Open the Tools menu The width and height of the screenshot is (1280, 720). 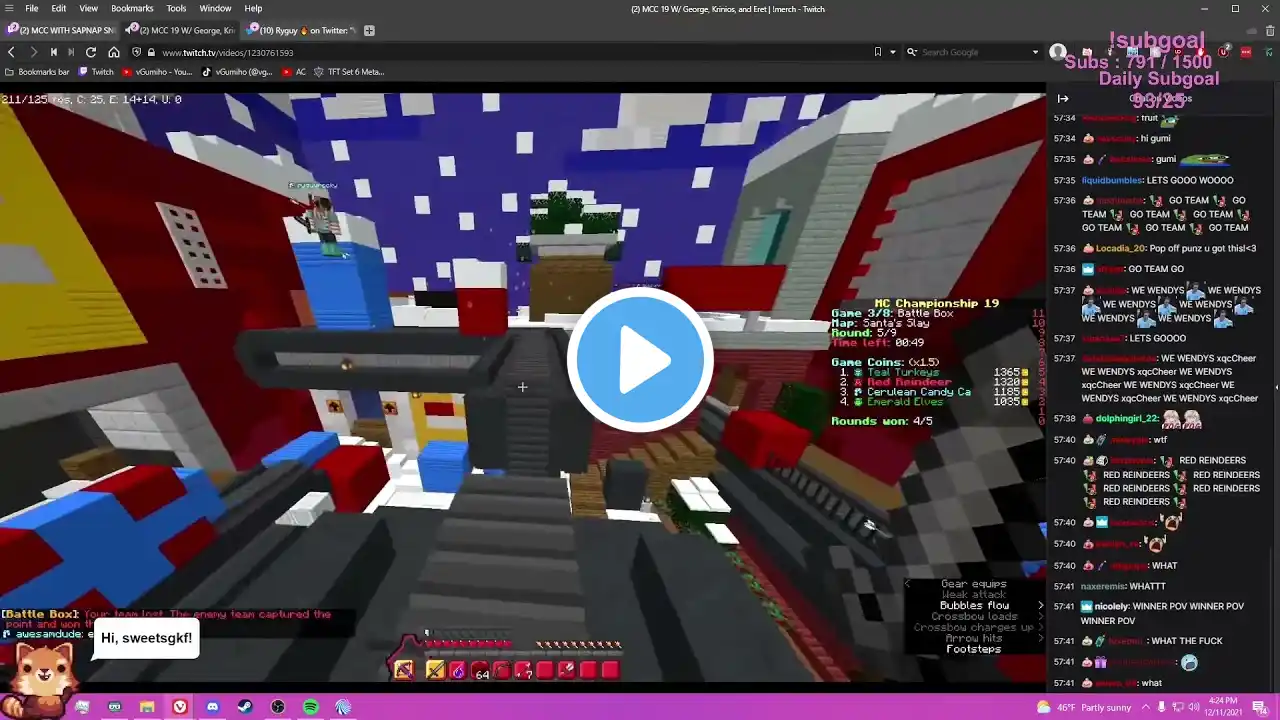coord(176,9)
